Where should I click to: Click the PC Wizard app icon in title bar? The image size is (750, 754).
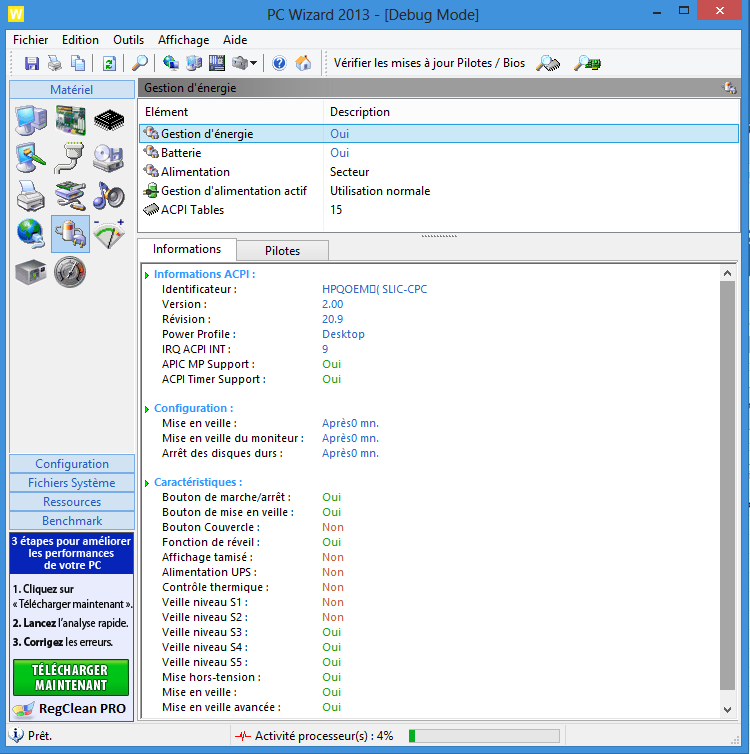[16, 13]
